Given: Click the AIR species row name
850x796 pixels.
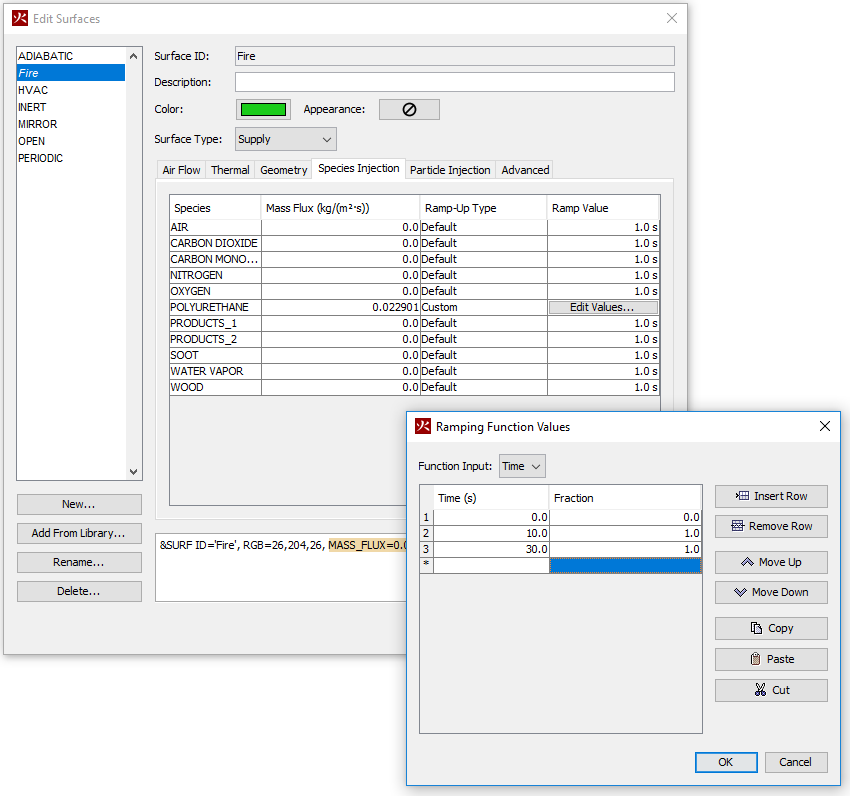Looking at the screenshot, I should point(215,227).
